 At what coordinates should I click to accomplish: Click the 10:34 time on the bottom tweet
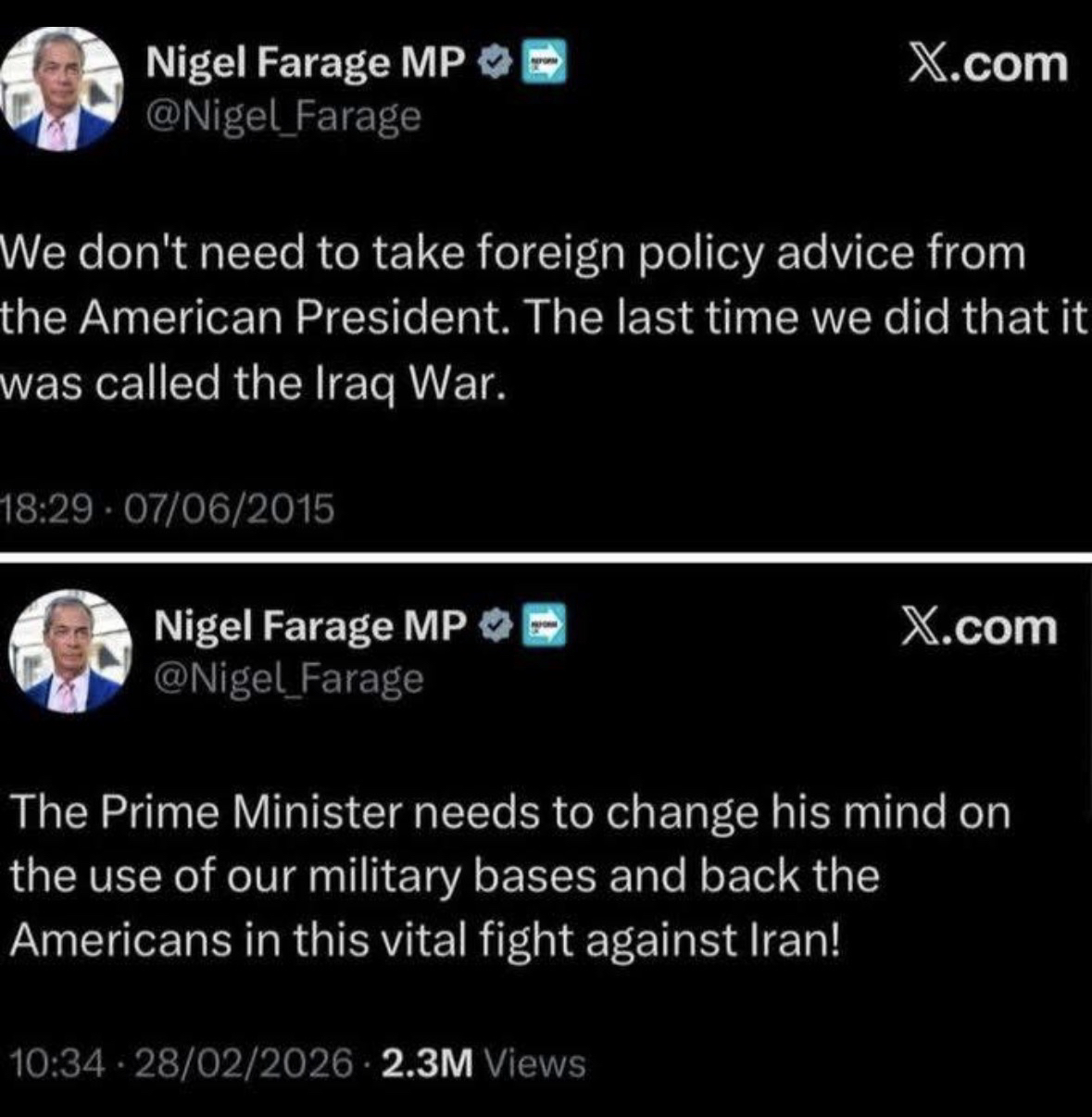(x=54, y=1062)
